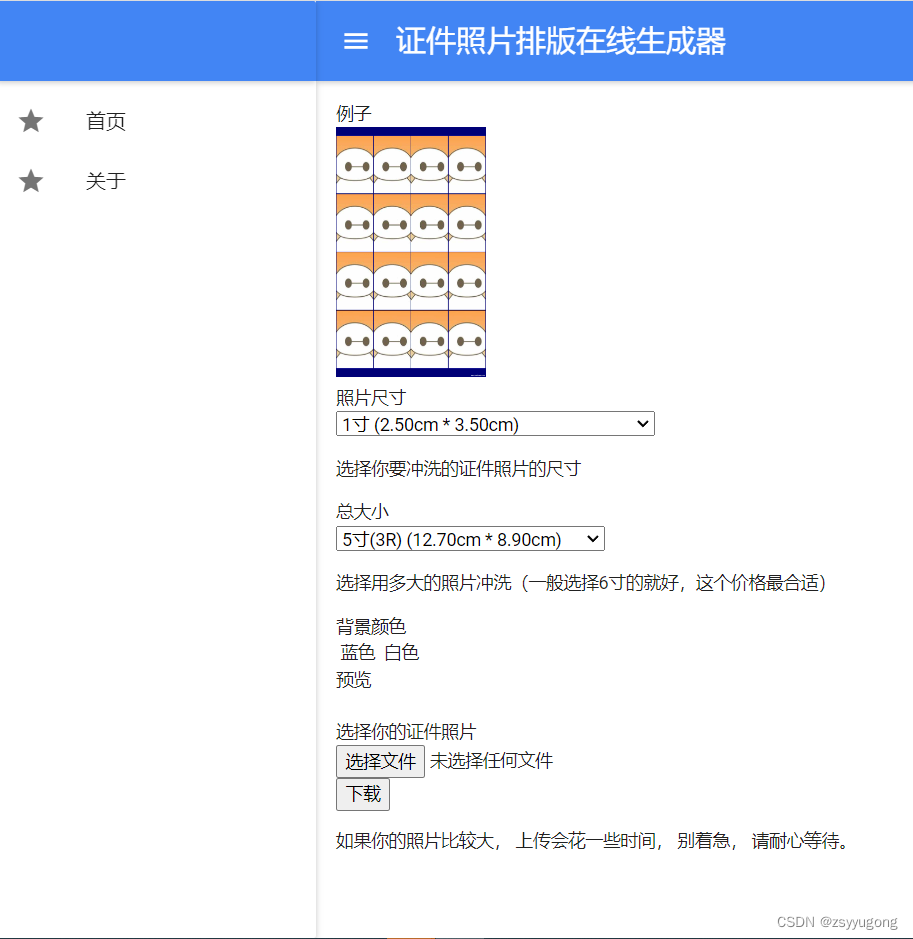The height and width of the screenshot is (939, 913).
Task: Click the hint text mentioning 一般选择6寸的就好
Action: pos(581,582)
